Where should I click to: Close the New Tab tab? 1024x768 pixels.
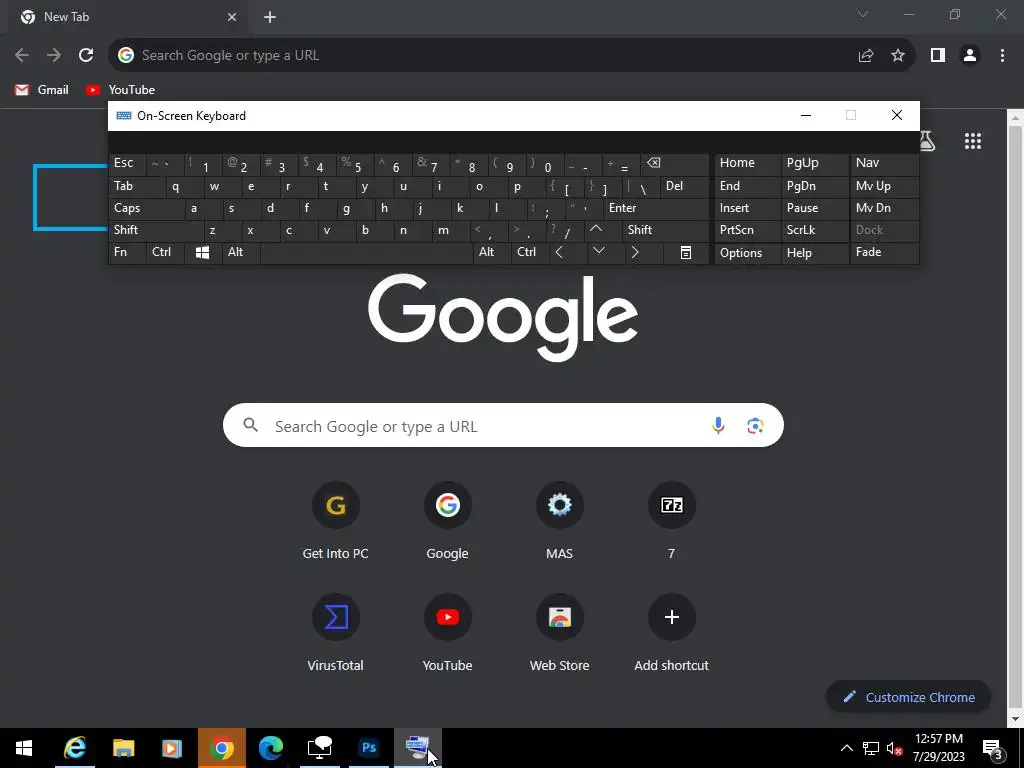pyautogui.click(x=232, y=17)
